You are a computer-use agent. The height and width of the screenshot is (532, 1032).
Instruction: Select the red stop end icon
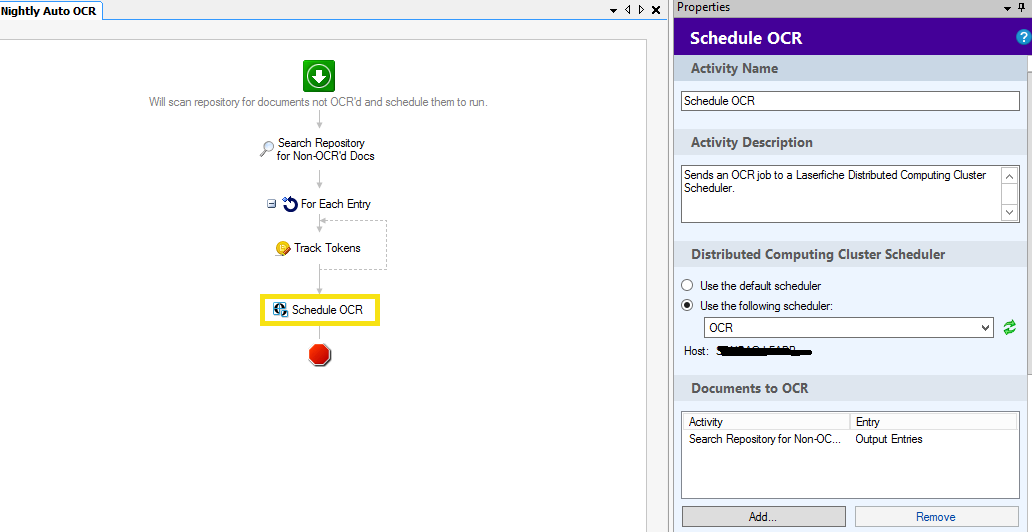point(319,354)
